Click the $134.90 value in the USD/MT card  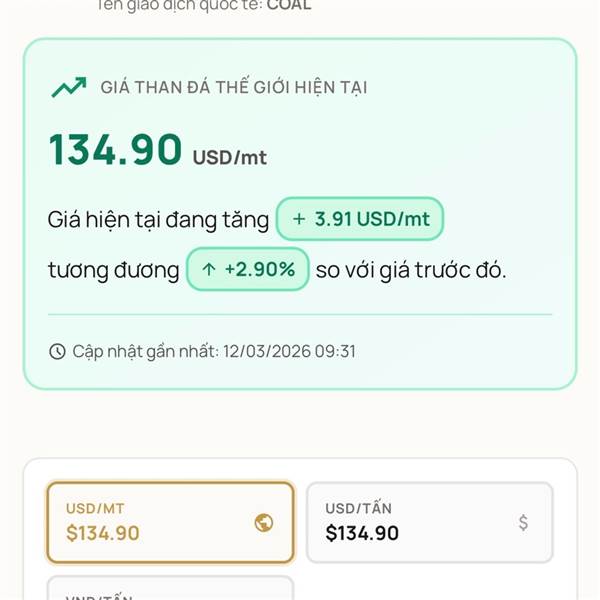pyautogui.click(x=103, y=533)
